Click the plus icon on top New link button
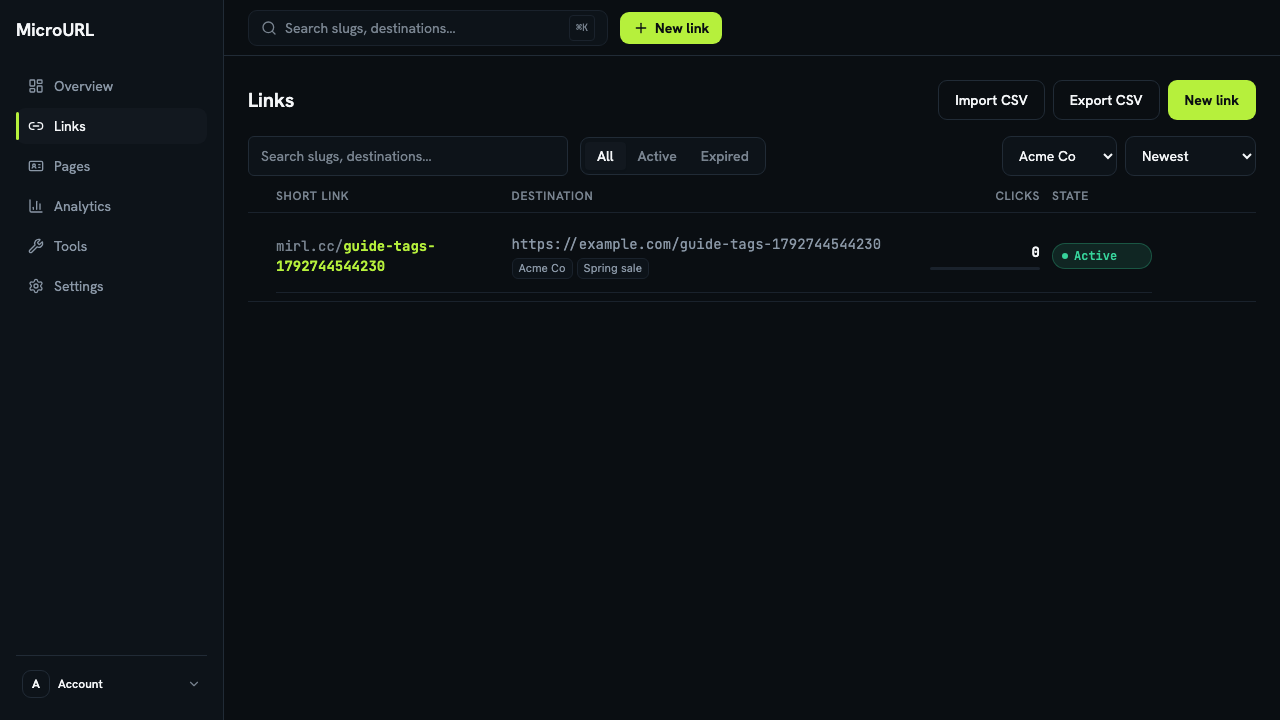Image resolution: width=1280 pixels, height=720 pixels. pyautogui.click(x=641, y=28)
